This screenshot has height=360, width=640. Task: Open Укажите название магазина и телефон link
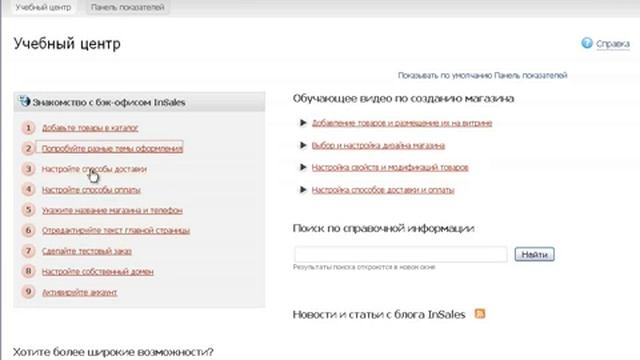click(112, 210)
